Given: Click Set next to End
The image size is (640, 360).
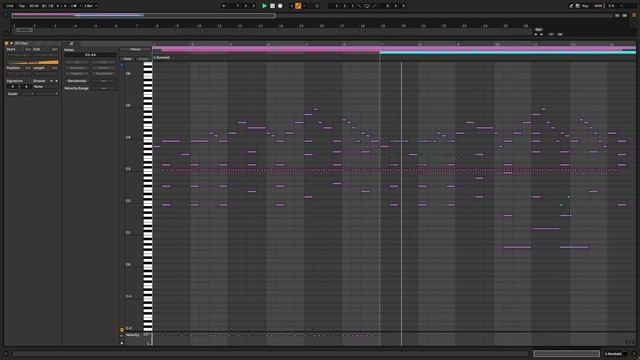Looking at the screenshot, I should pyautogui.click(x=54, y=49).
